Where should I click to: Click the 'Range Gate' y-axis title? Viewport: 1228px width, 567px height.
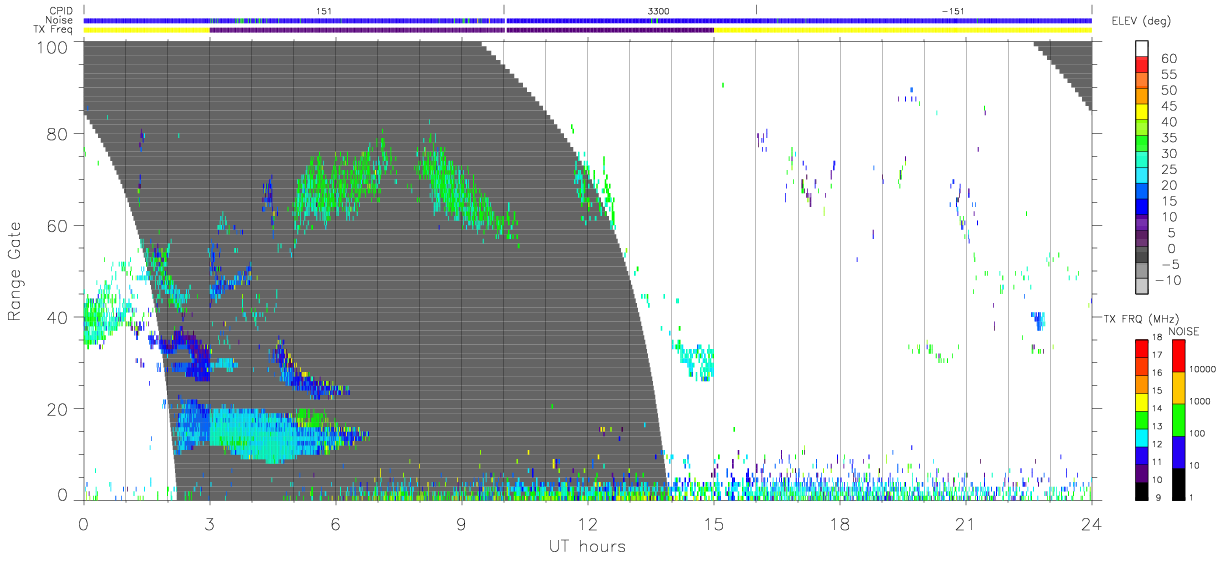coord(16,272)
